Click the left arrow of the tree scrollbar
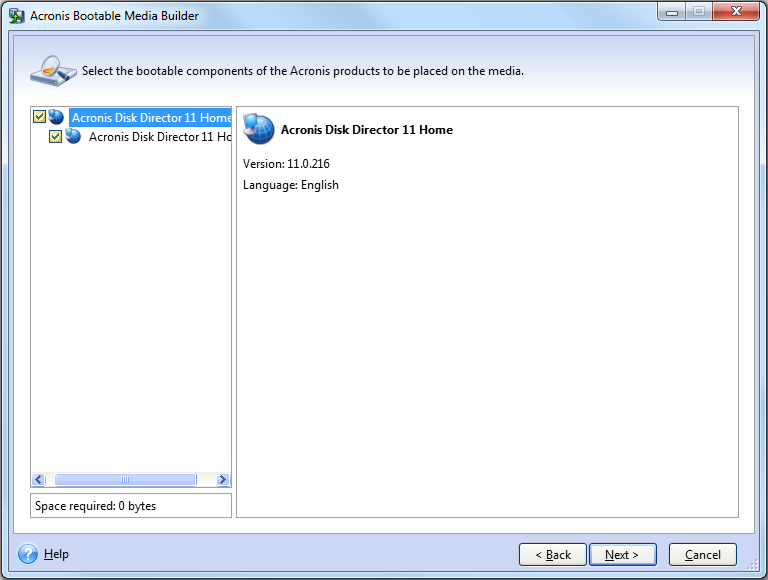The image size is (768, 580). point(39,480)
